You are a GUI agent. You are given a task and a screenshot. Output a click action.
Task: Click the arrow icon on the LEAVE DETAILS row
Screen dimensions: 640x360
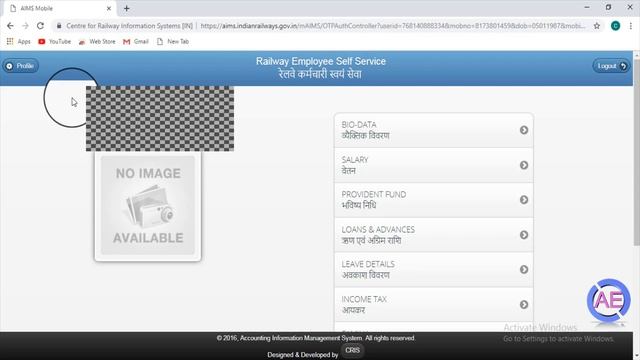(x=524, y=269)
